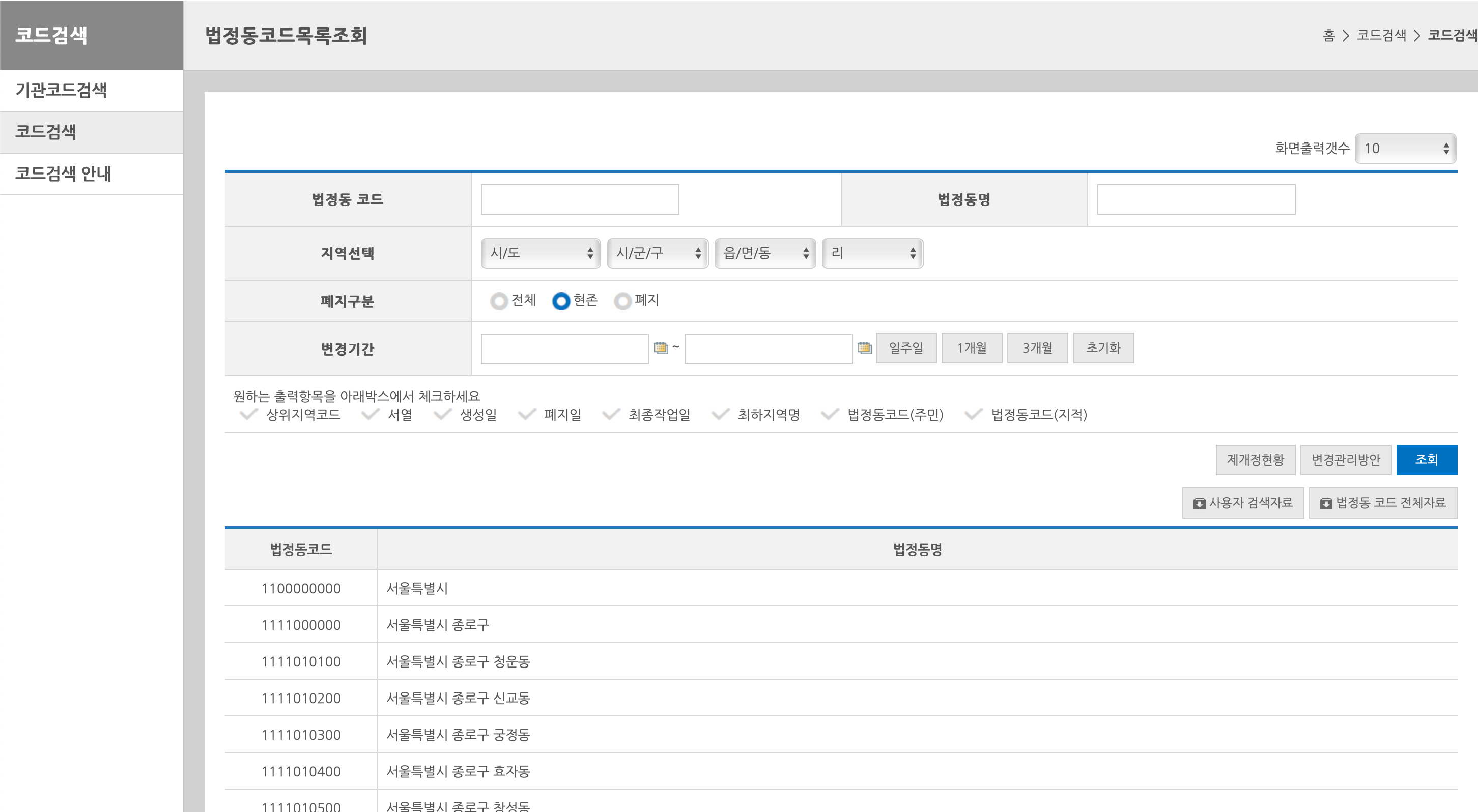Expand the 시/군/구 selector
Image resolution: width=1478 pixels, height=812 pixels.
point(658,253)
